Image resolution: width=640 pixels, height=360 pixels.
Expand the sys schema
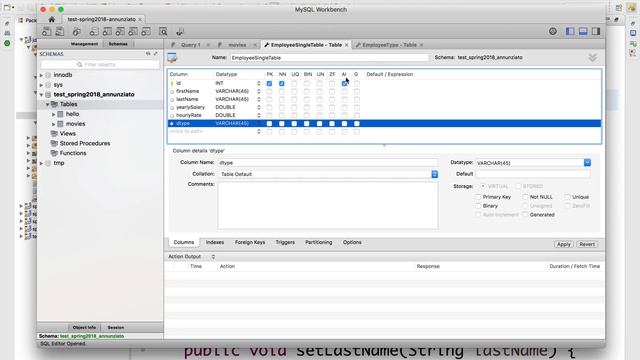pyautogui.click(x=41, y=85)
